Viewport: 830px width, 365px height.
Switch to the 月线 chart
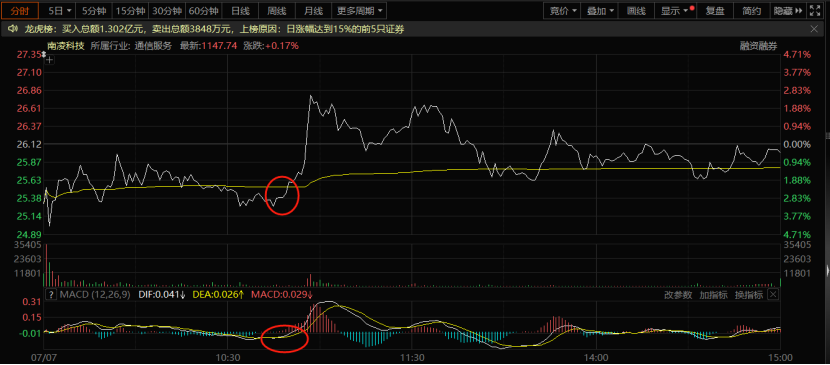click(313, 10)
